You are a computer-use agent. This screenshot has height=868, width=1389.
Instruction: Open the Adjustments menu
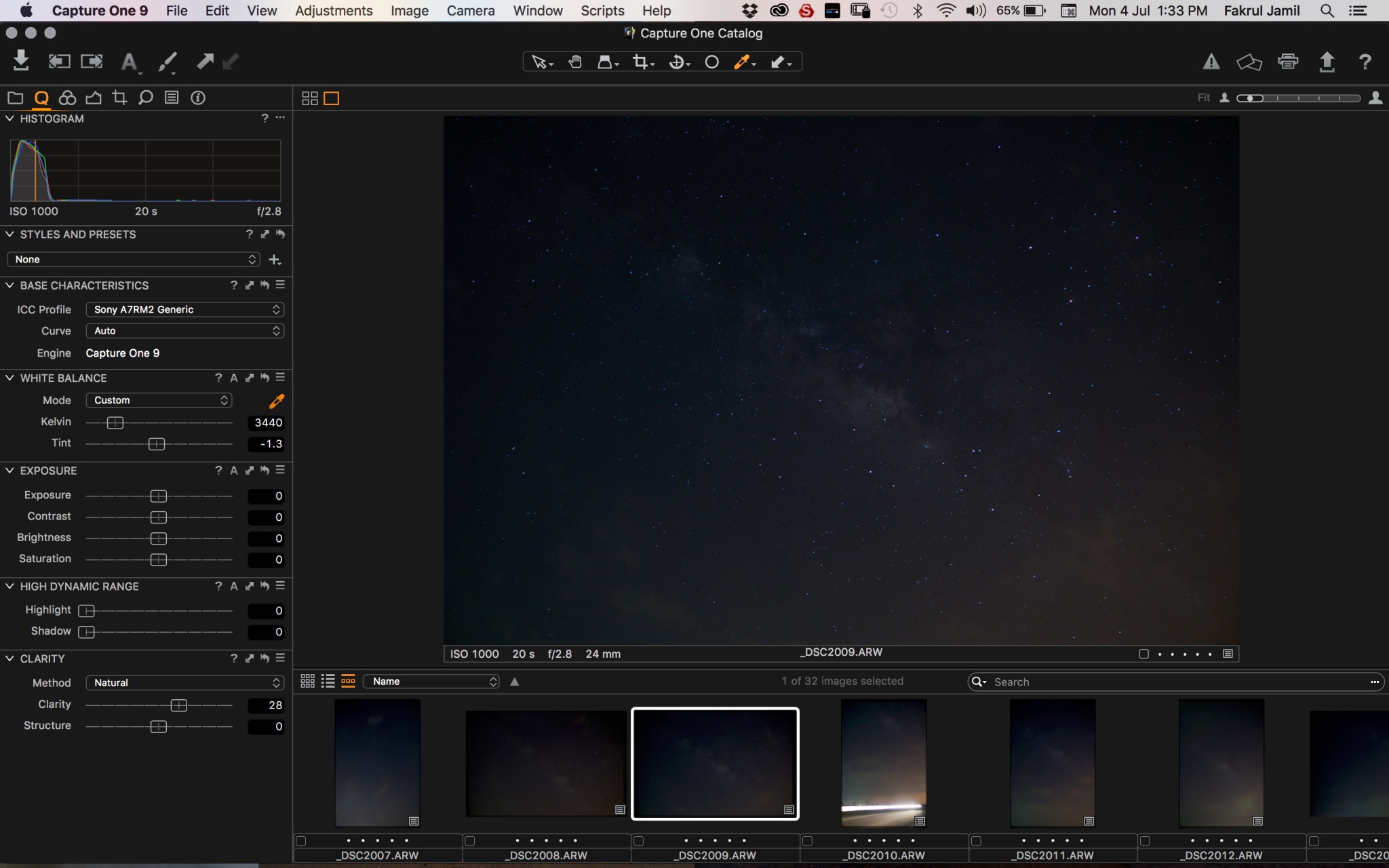tap(334, 11)
